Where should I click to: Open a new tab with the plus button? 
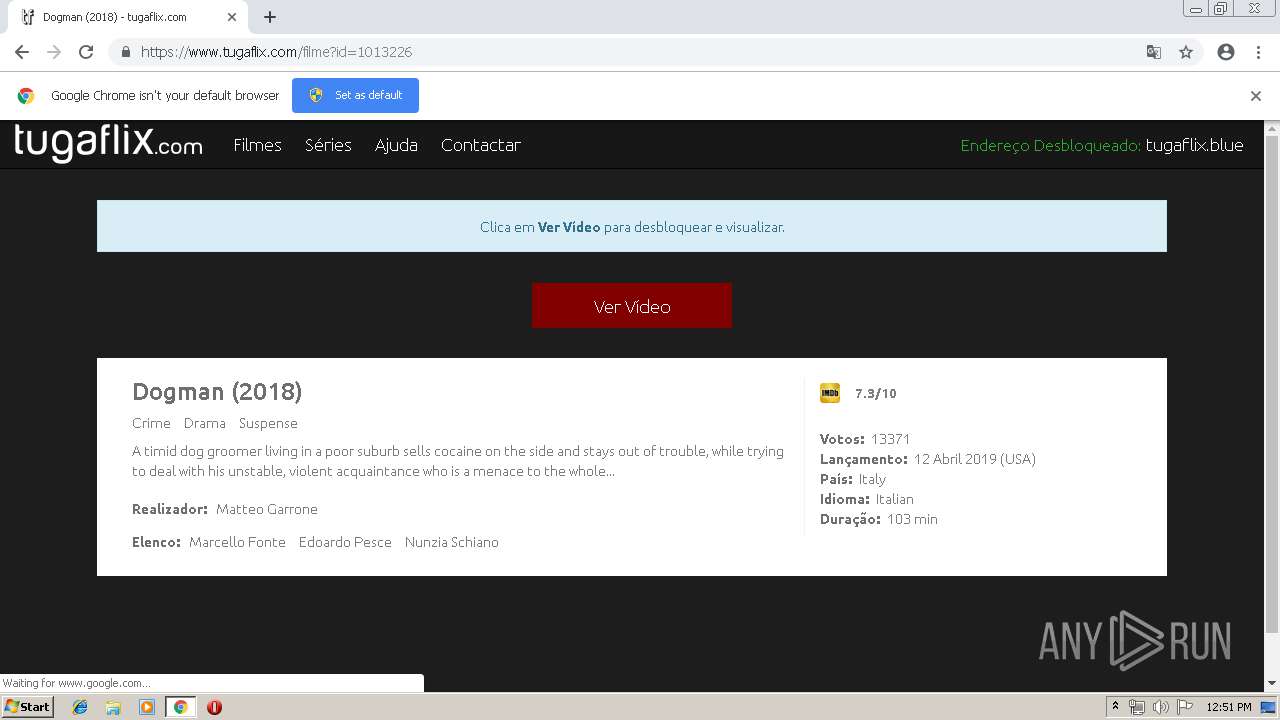pos(270,17)
